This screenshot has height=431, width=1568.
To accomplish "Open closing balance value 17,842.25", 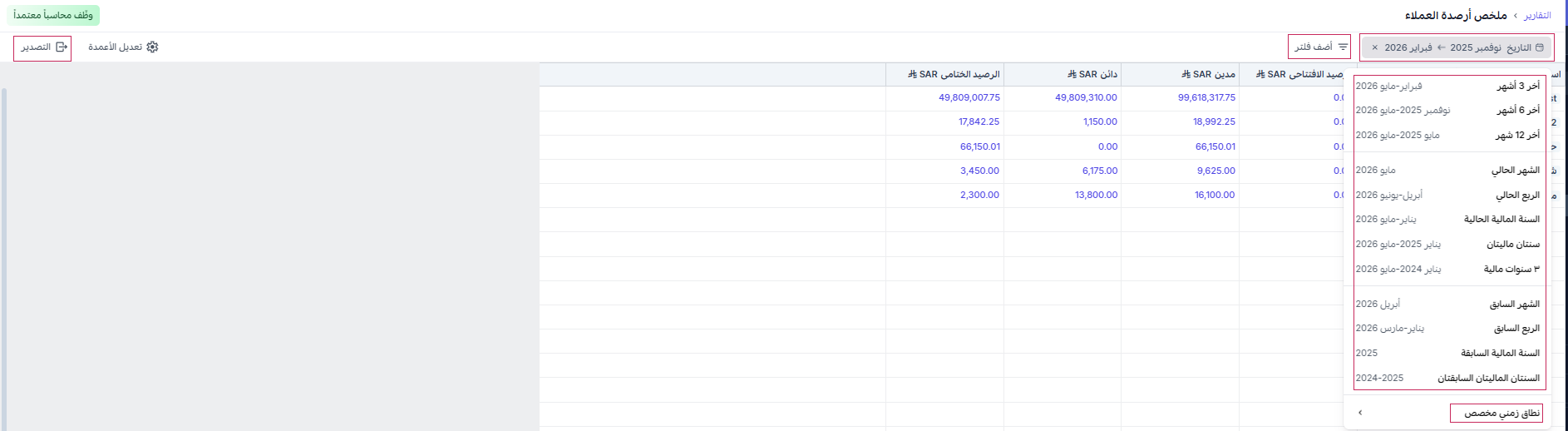I will point(979,121).
